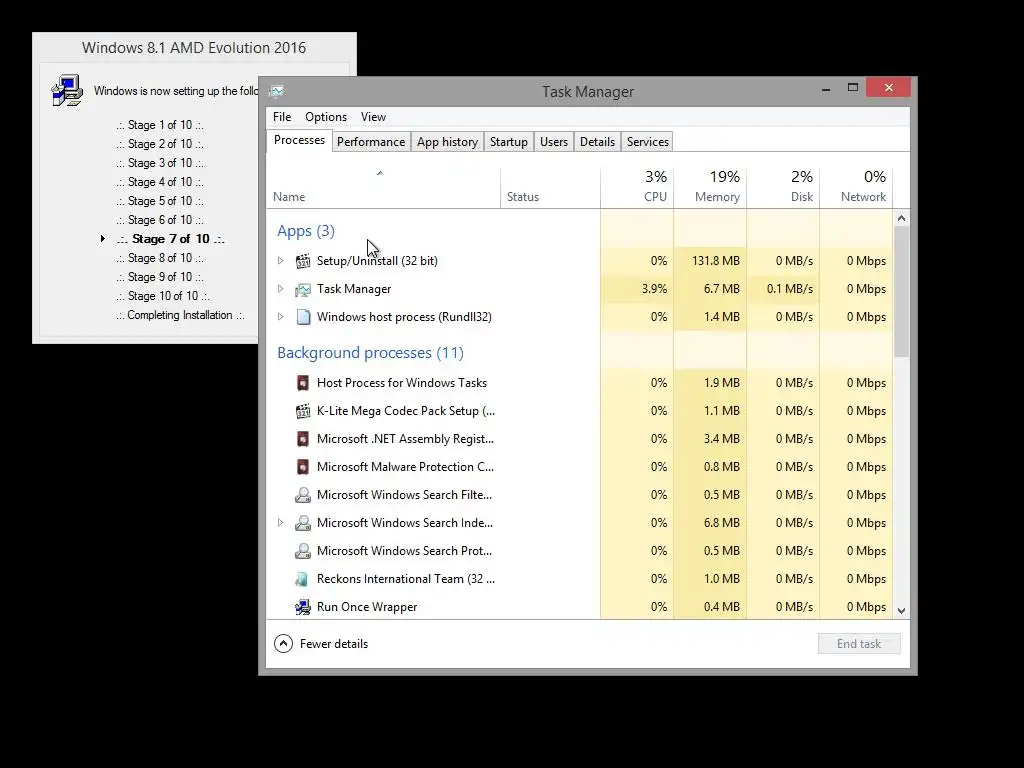Click Stage 10 of 10 in Evolution window
Viewport: 1024px width, 768px height.
click(x=163, y=296)
